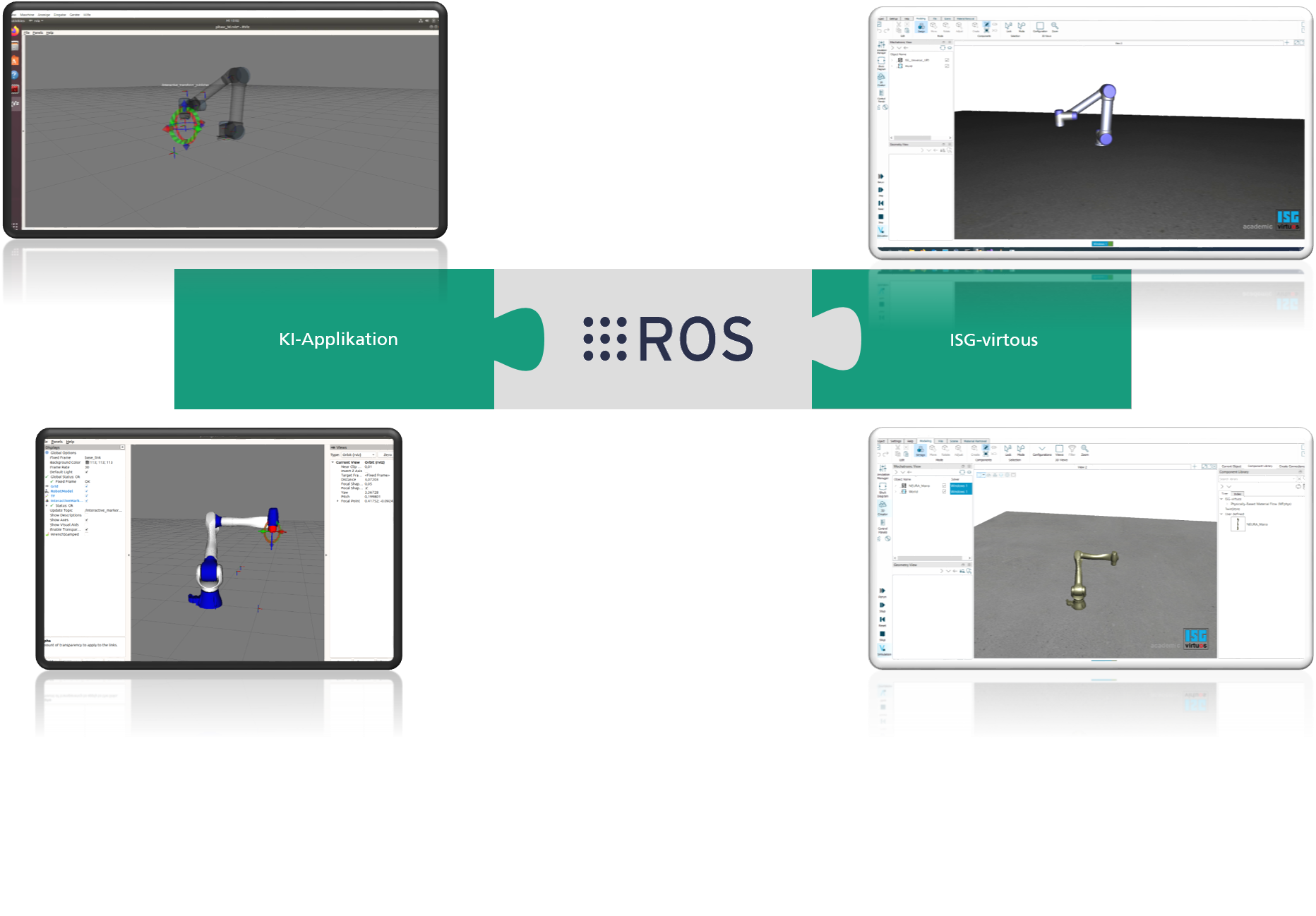Open Modeling tab in bottom-right ISG-virtuos window
Viewport: 1316px width, 916px height.
(x=926, y=441)
